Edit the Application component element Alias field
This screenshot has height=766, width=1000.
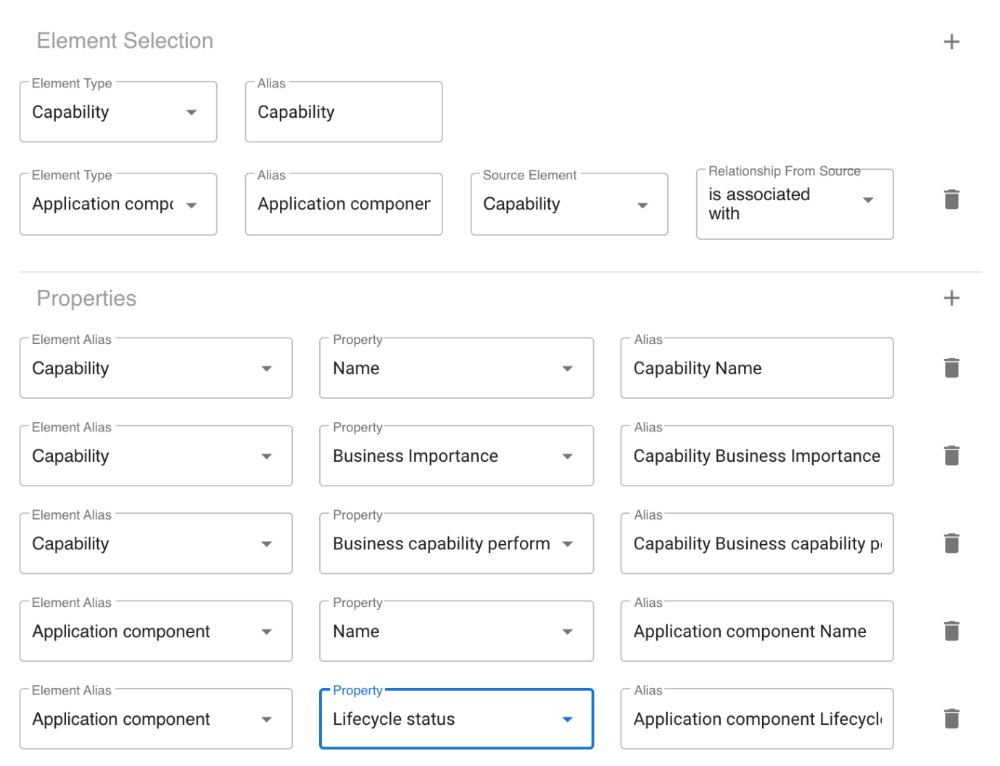click(x=343, y=204)
